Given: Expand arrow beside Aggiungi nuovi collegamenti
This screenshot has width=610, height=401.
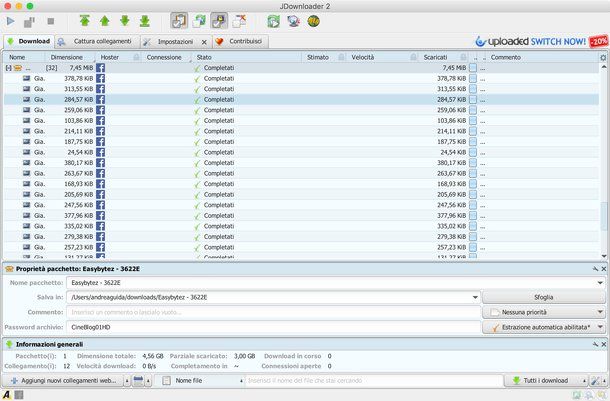Looking at the screenshot, I should click(x=127, y=381).
